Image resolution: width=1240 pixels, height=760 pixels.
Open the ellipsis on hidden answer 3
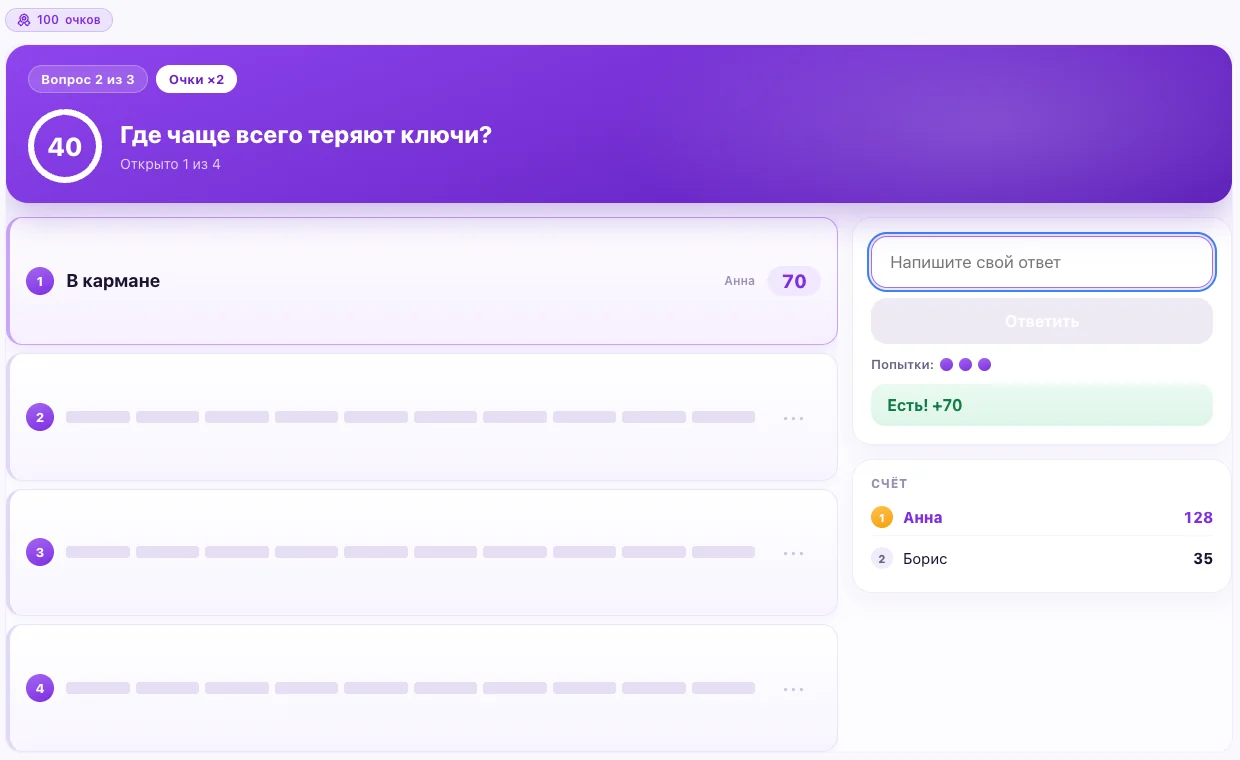794,553
